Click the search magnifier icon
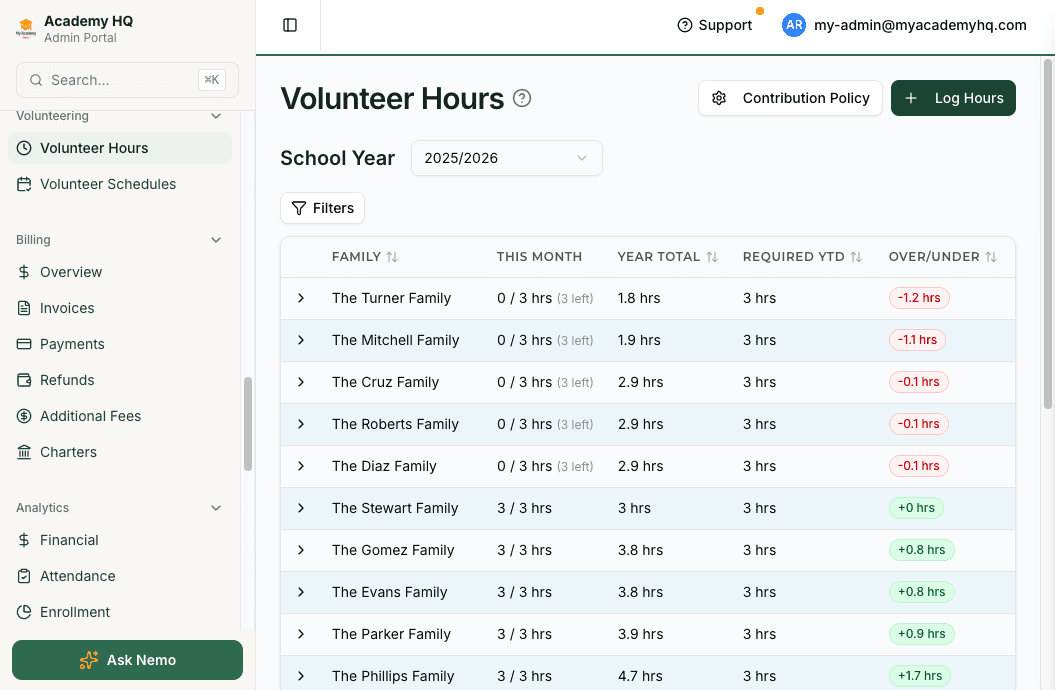 point(36,80)
